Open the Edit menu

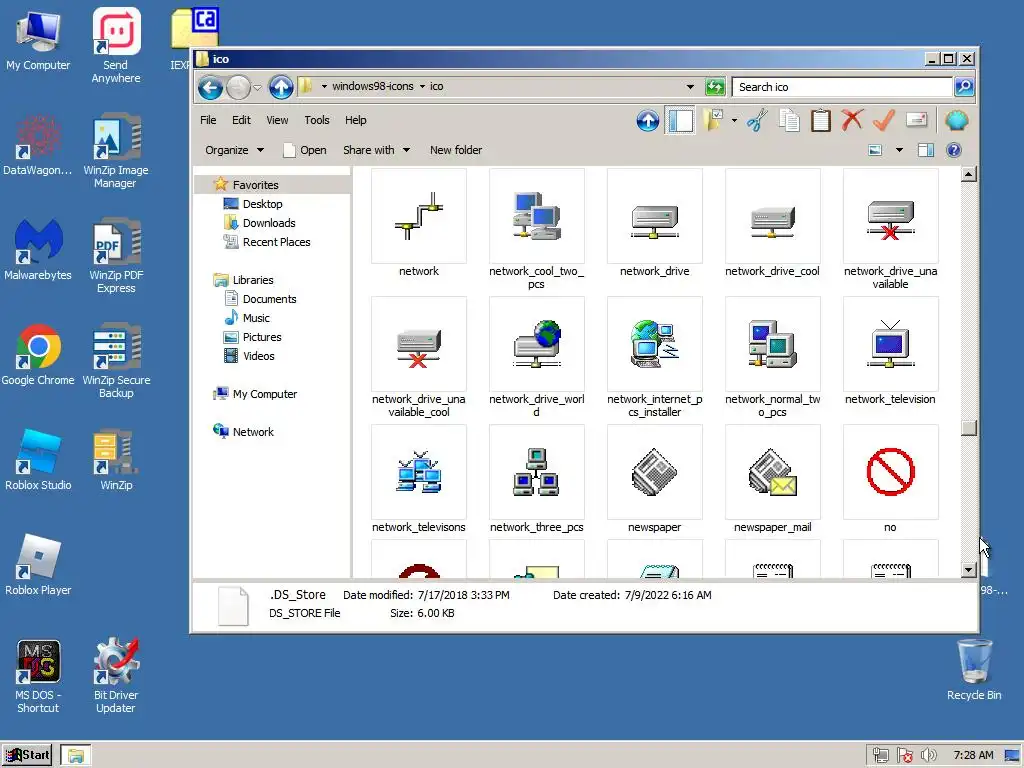coord(241,120)
